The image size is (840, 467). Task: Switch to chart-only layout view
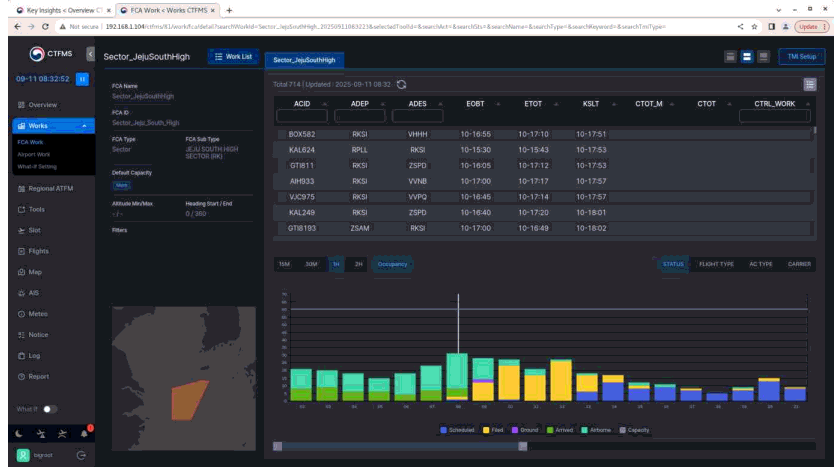[x=763, y=57]
